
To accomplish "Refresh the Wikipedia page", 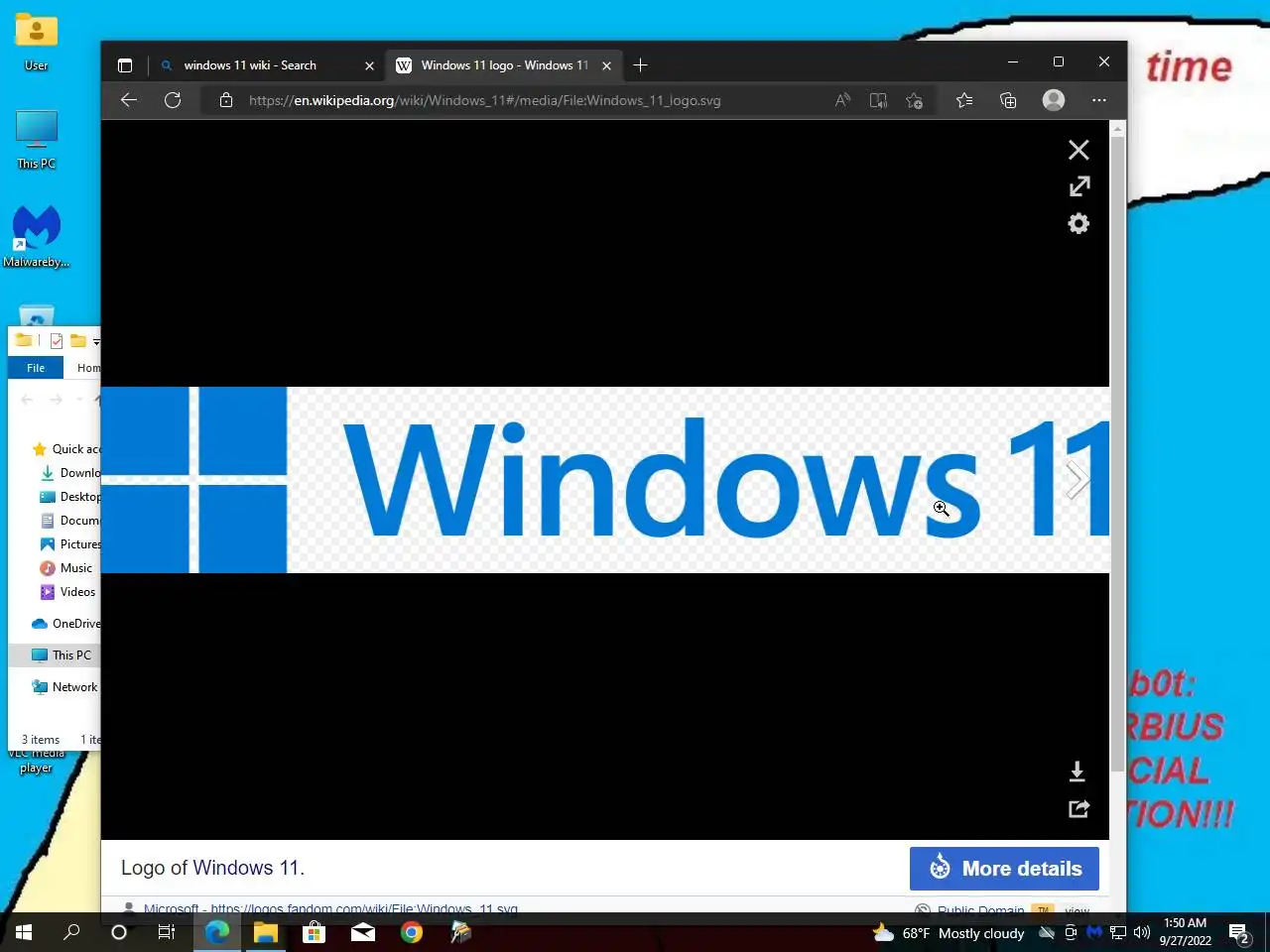I will tap(173, 100).
